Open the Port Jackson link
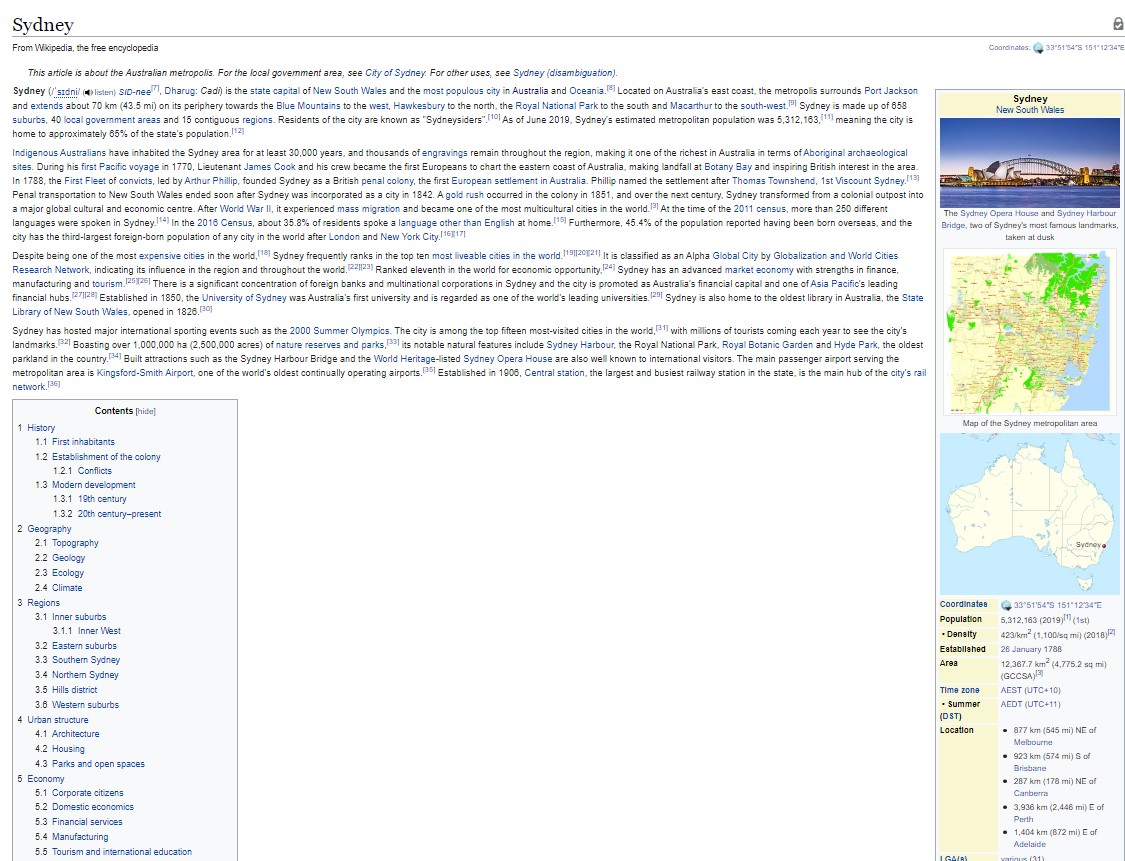The image size is (1125, 861). pos(889,90)
